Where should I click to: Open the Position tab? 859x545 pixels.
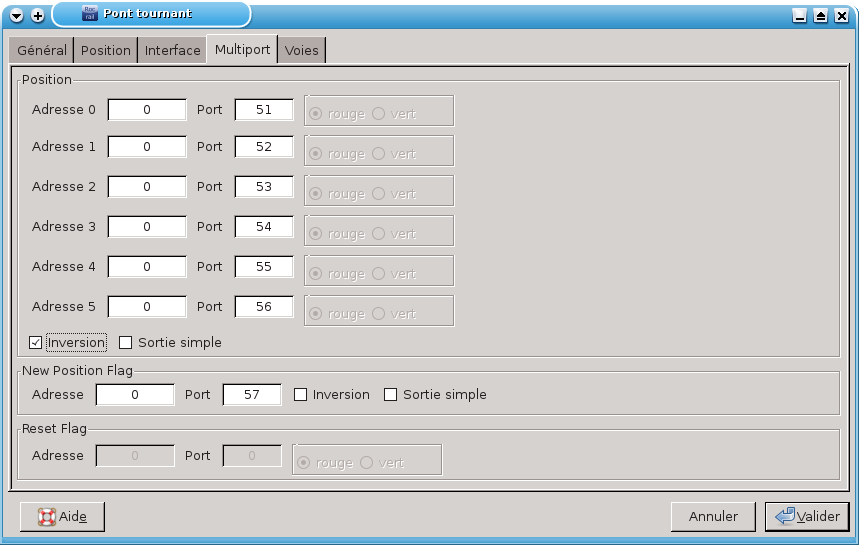[106, 50]
